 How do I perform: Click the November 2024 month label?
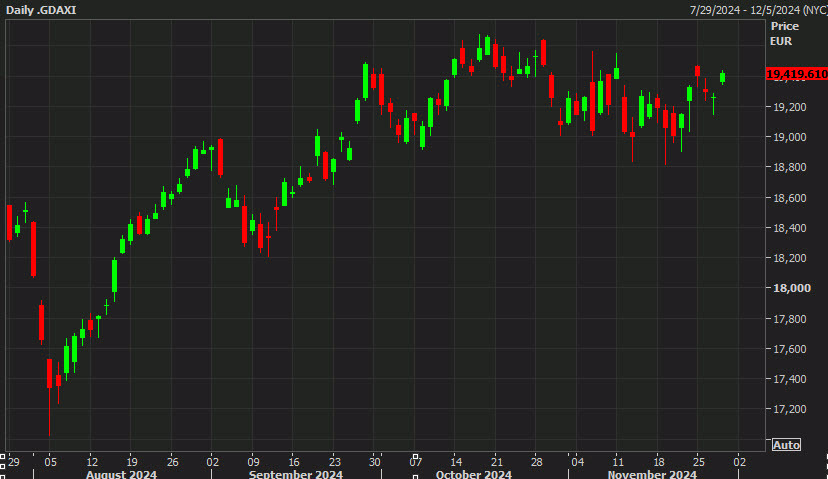click(x=652, y=474)
